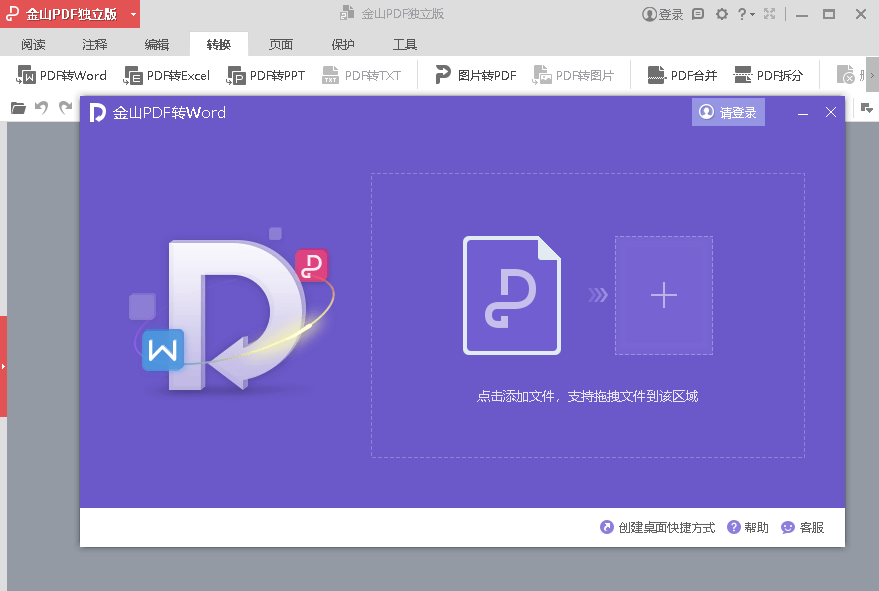
Task: Open 帮助 link in dialog footer
Action: tap(748, 527)
